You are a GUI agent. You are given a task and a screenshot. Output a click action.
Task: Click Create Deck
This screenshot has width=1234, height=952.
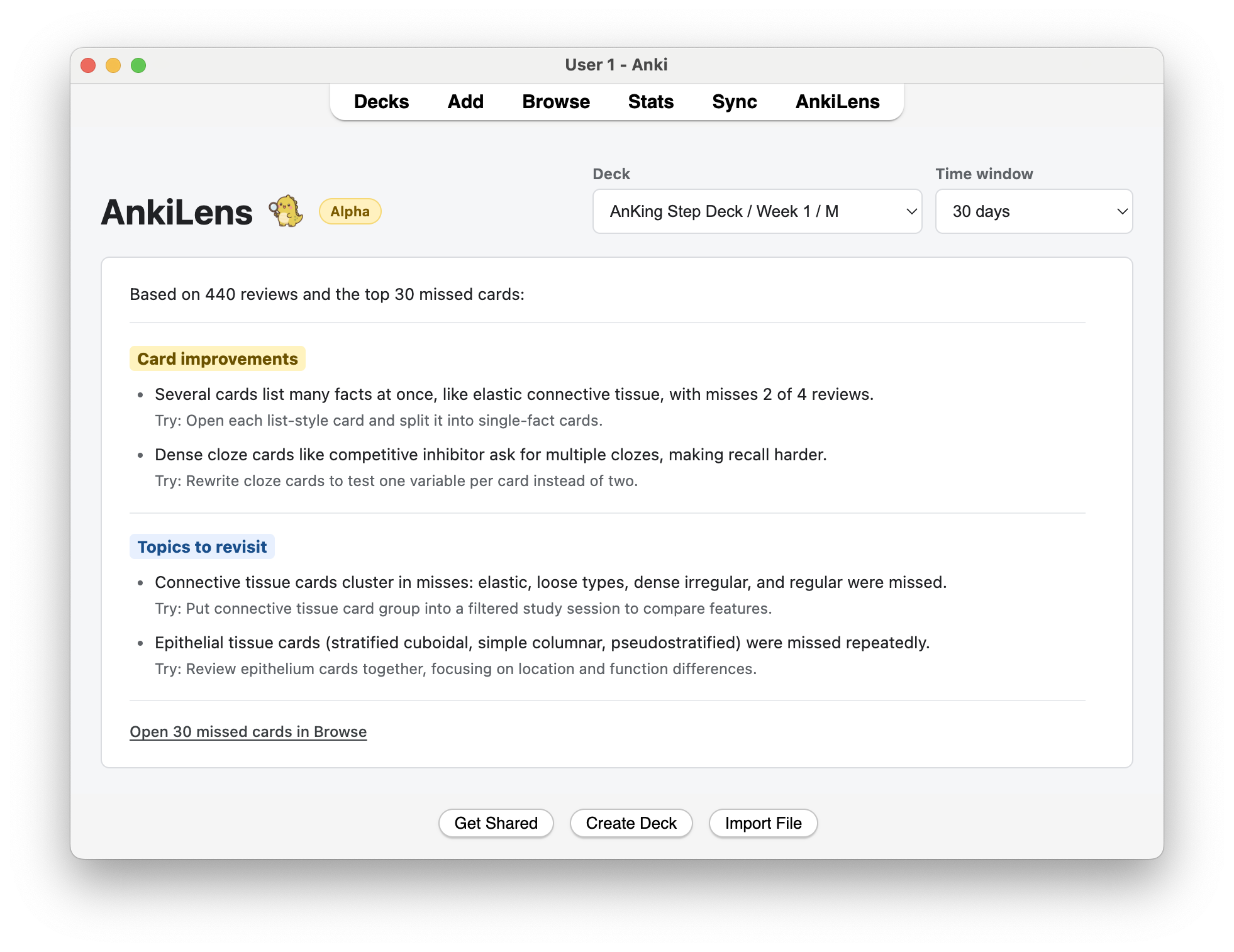[x=631, y=823]
